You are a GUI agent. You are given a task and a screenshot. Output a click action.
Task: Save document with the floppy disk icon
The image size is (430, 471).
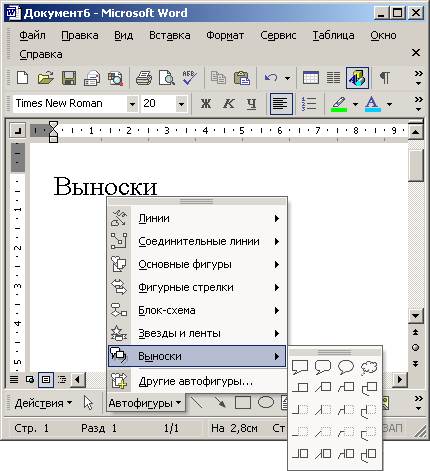coord(69,78)
